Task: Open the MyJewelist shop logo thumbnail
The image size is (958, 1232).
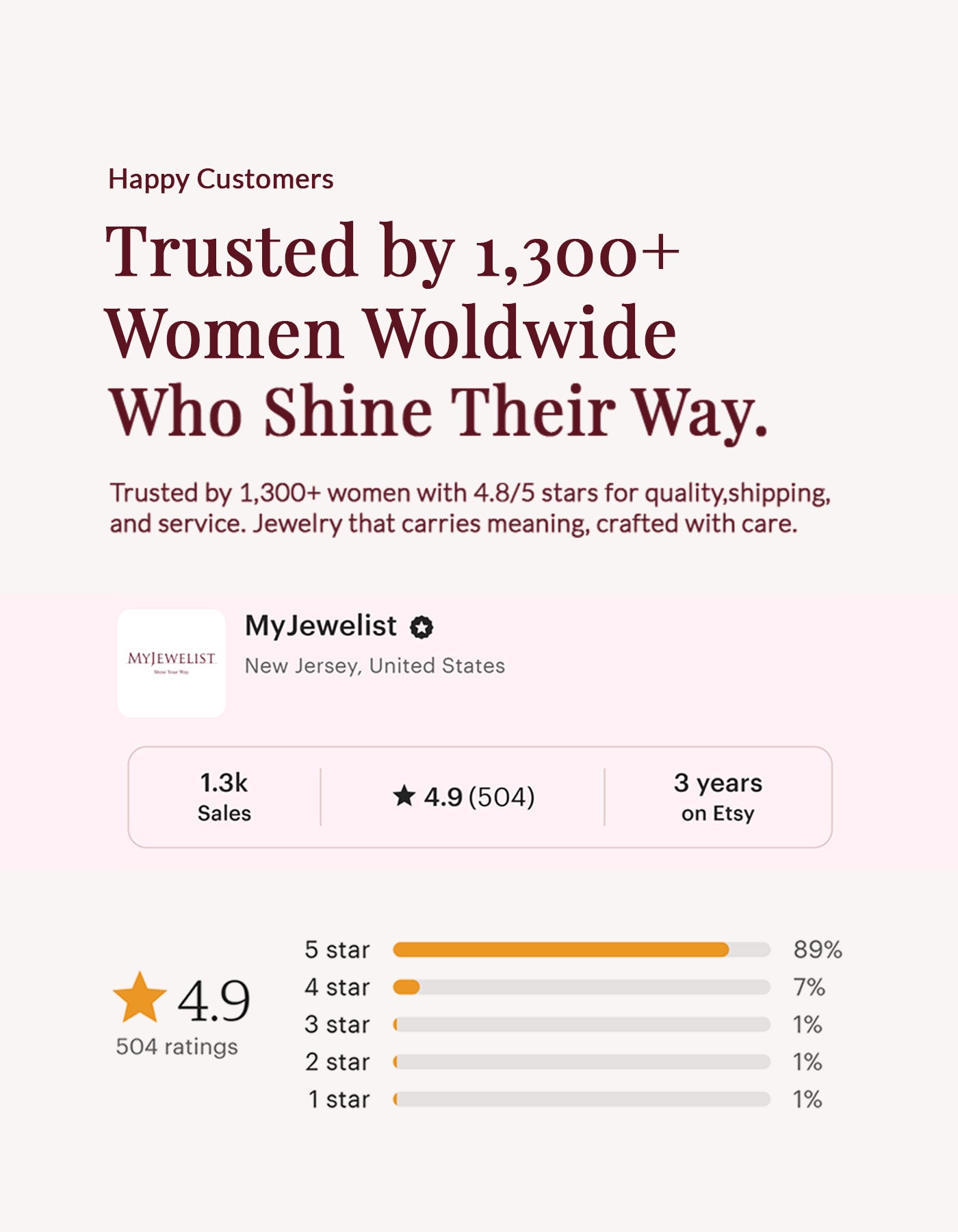Action: pyautogui.click(x=171, y=663)
